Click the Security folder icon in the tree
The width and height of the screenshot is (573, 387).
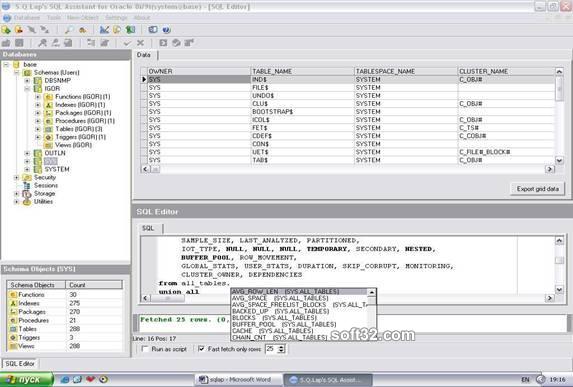[x=27, y=178]
